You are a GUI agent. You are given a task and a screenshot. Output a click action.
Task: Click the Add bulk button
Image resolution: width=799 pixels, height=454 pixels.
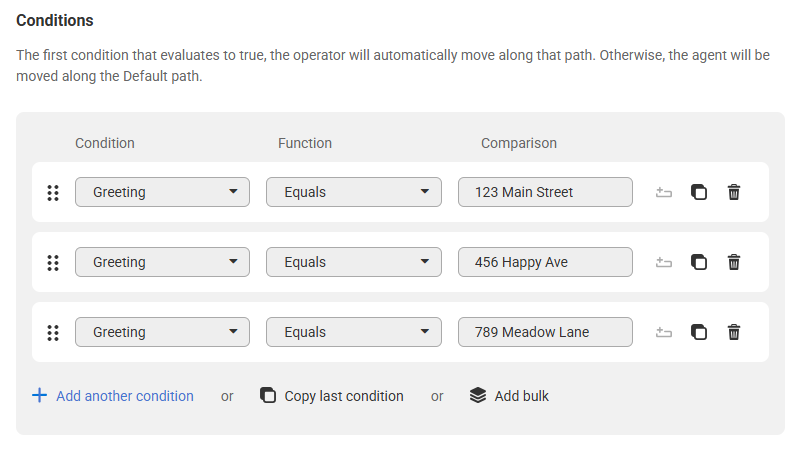coord(509,395)
